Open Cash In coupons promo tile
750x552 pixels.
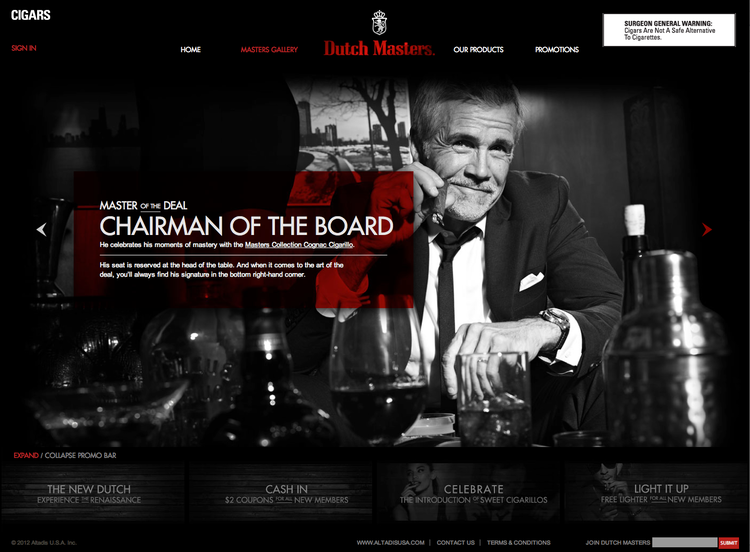(280, 492)
